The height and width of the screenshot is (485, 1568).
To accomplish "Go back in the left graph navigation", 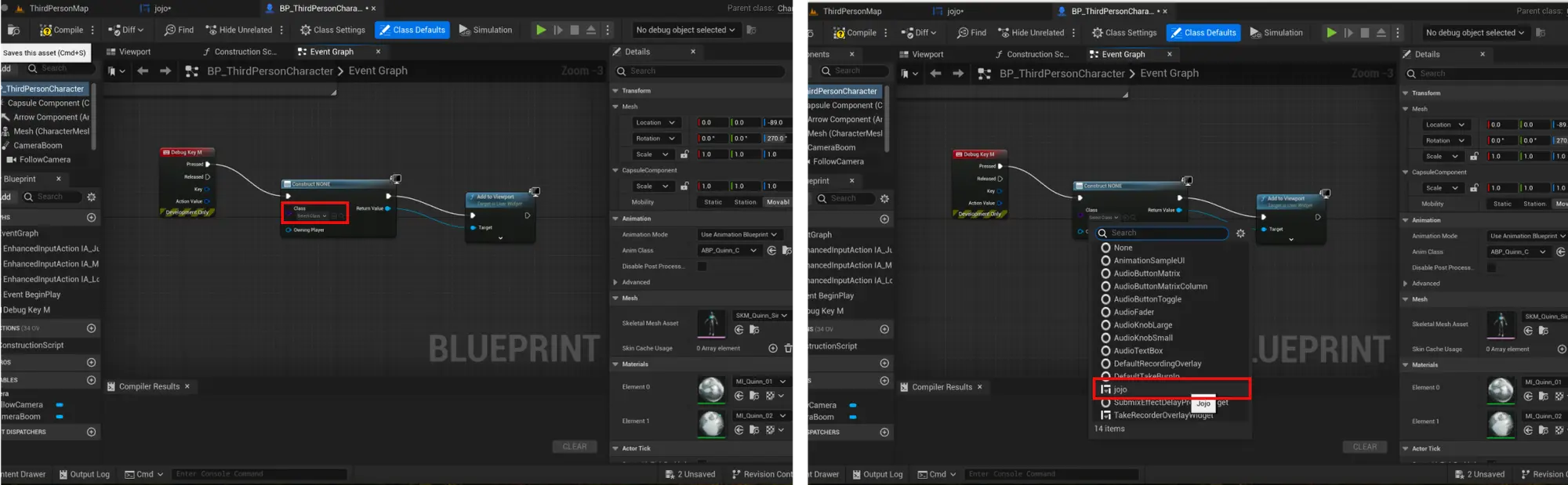I will tap(143, 71).
